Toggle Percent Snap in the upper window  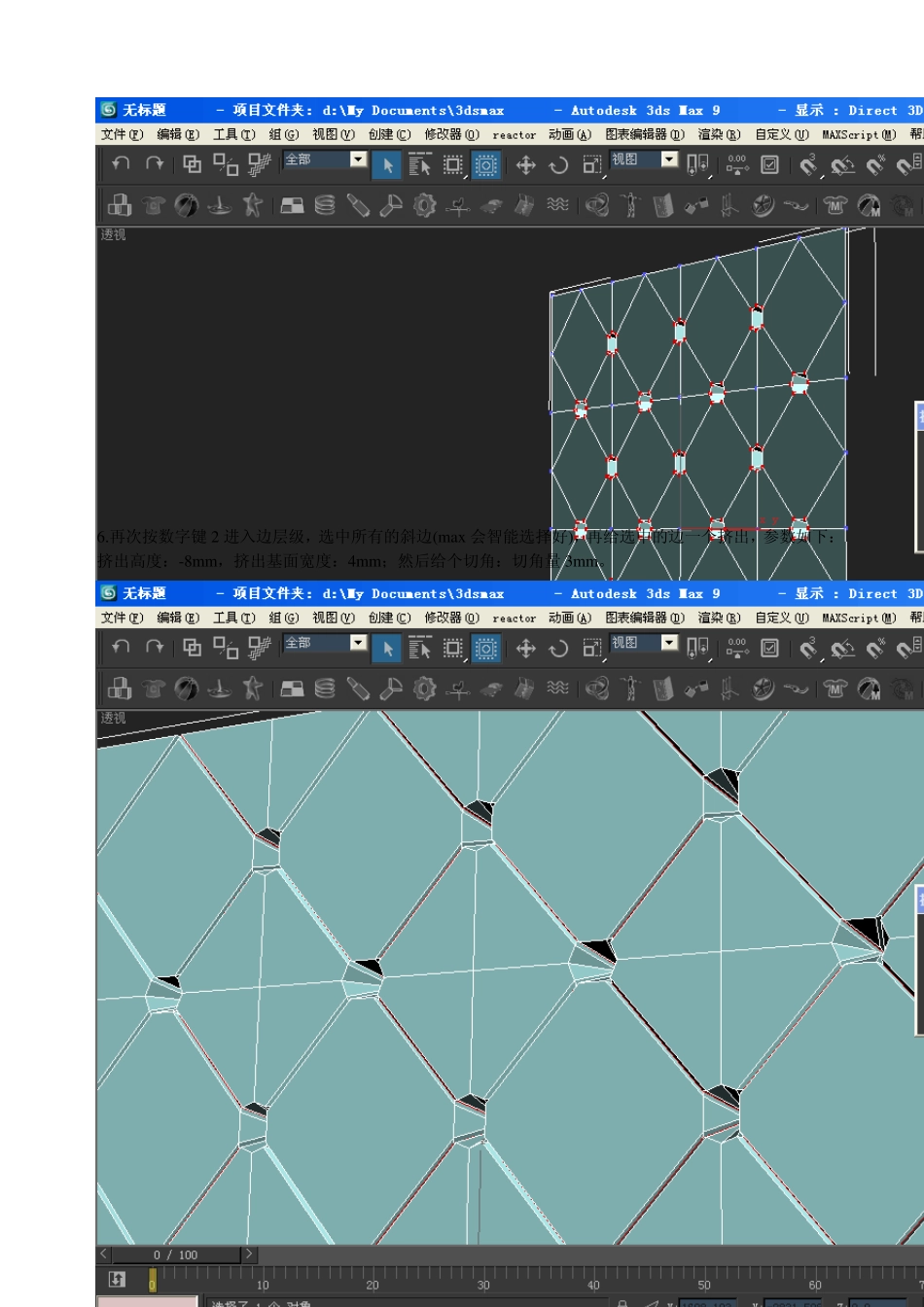point(876,164)
